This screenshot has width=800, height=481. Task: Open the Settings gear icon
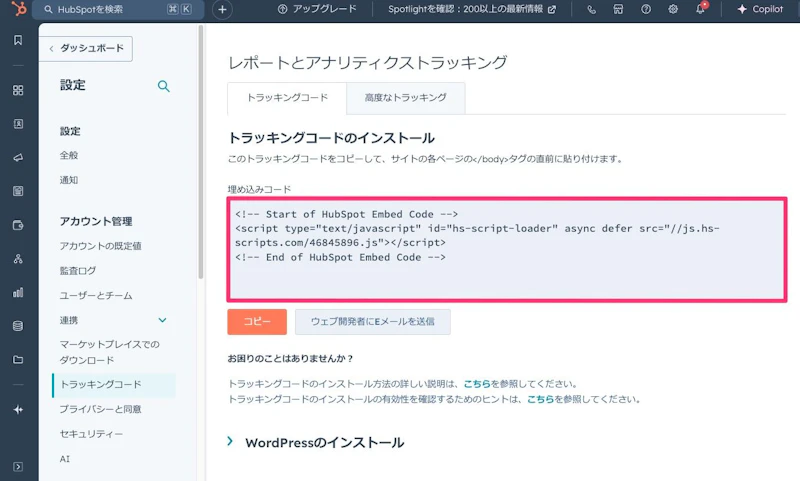coord(673,9)
